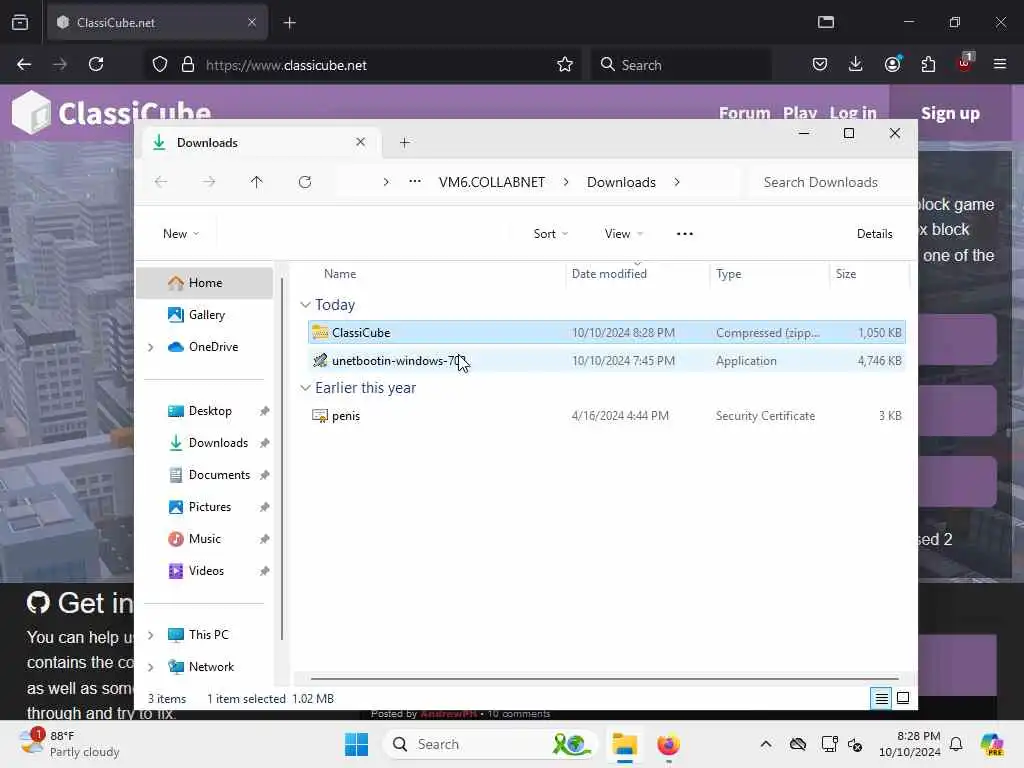Open File Explorer from the taskbar
Viewport: 1024px width, 768px height.
tap(624, 744)
